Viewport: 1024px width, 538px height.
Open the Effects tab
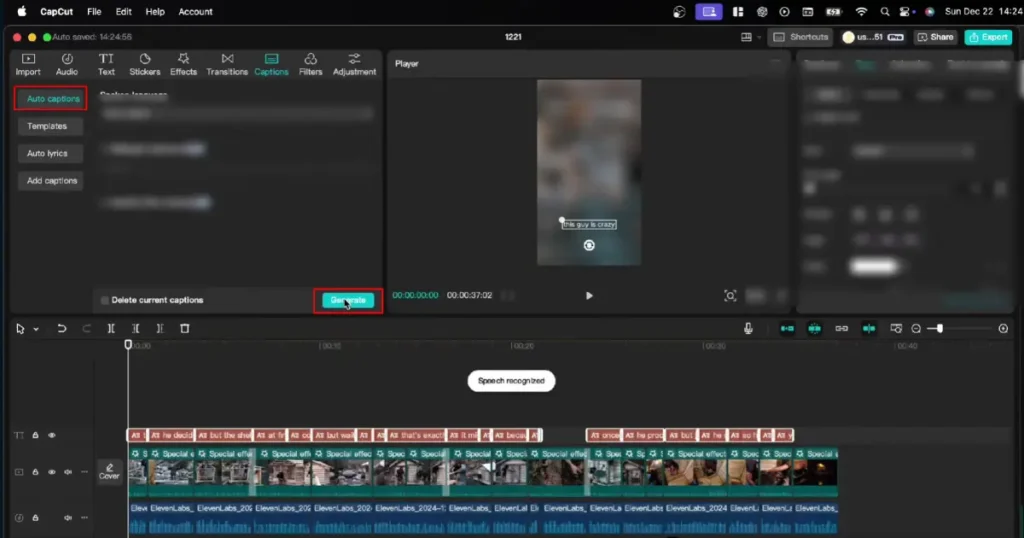point(184,65)
